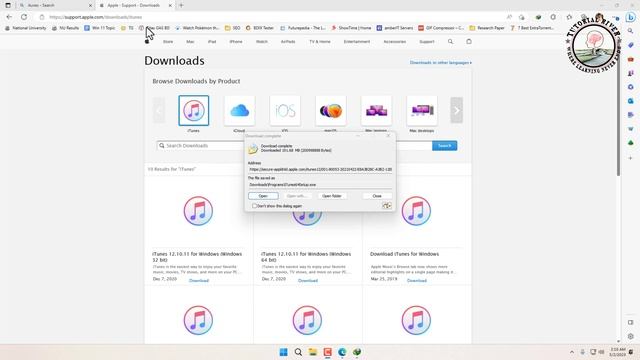Click the browser address bar
This screenshot has width=640, height=360.
pos(269,17)
